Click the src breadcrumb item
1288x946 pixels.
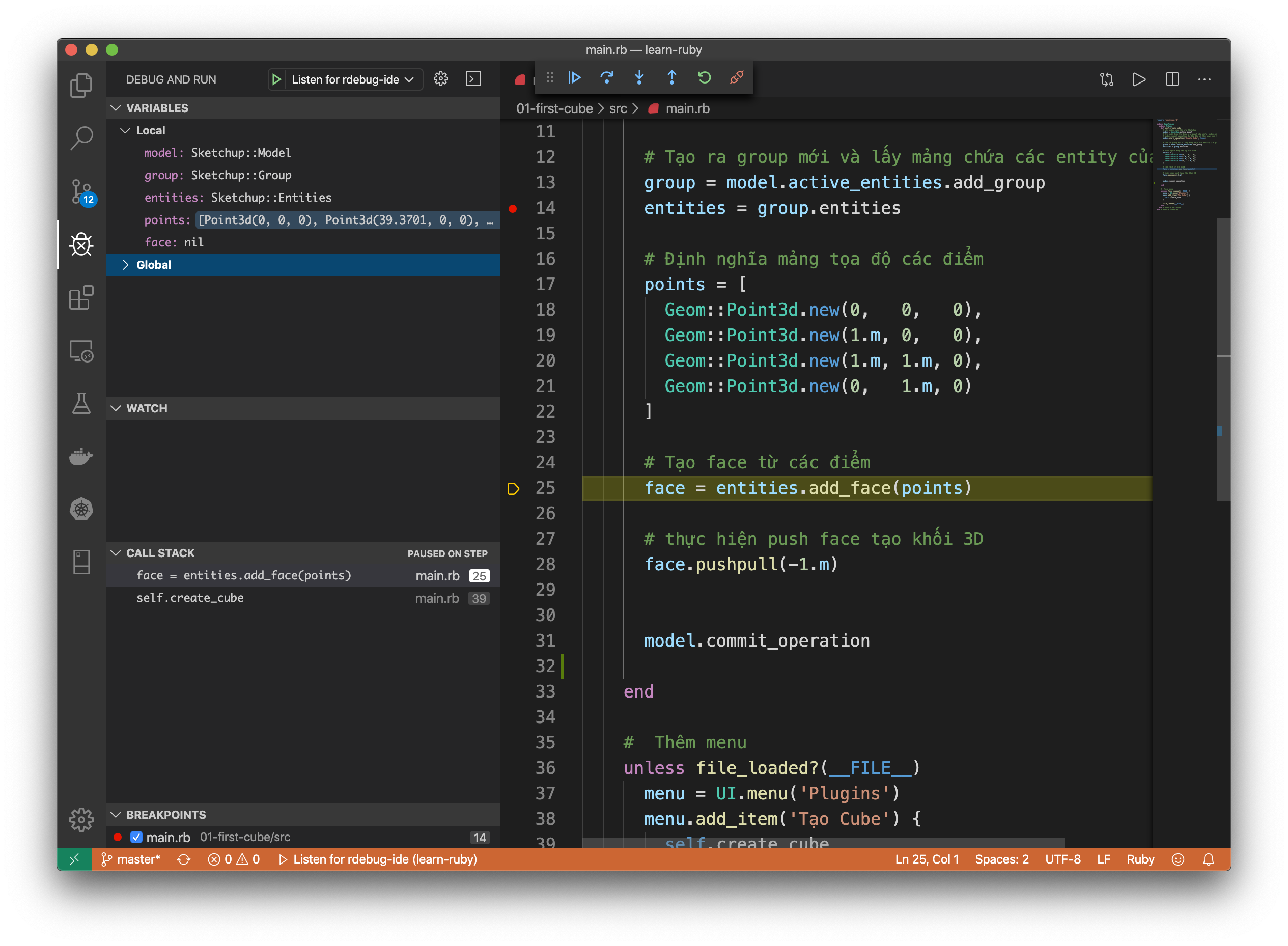coord(618,109)
